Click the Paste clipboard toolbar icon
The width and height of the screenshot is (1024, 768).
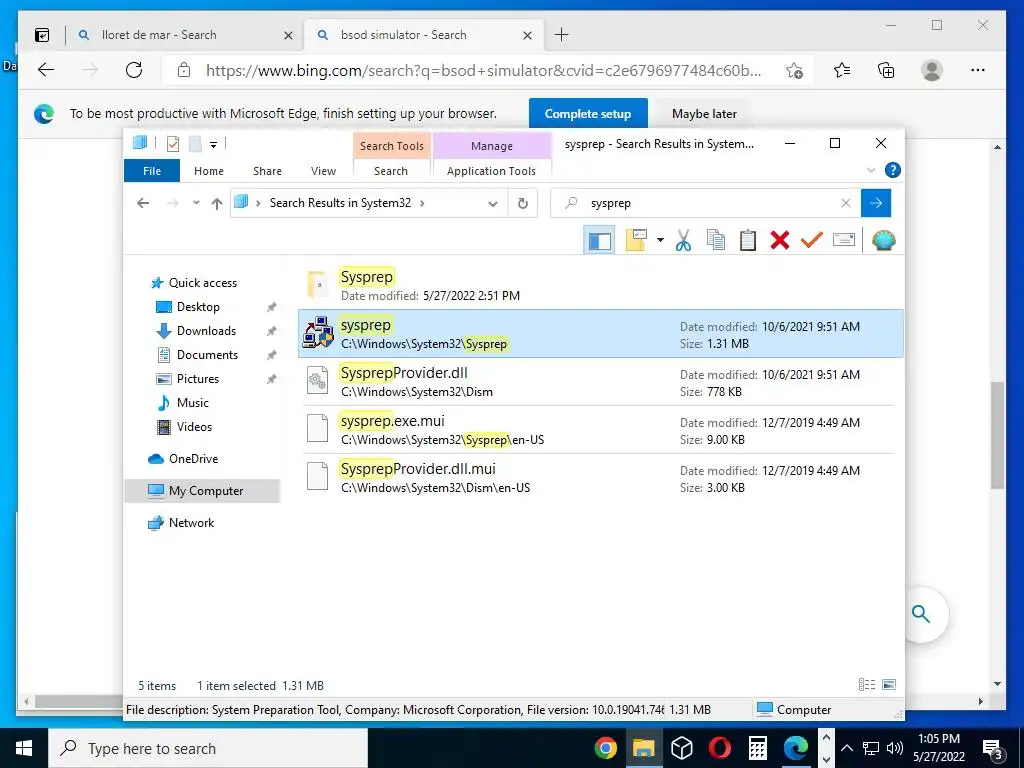748,240
